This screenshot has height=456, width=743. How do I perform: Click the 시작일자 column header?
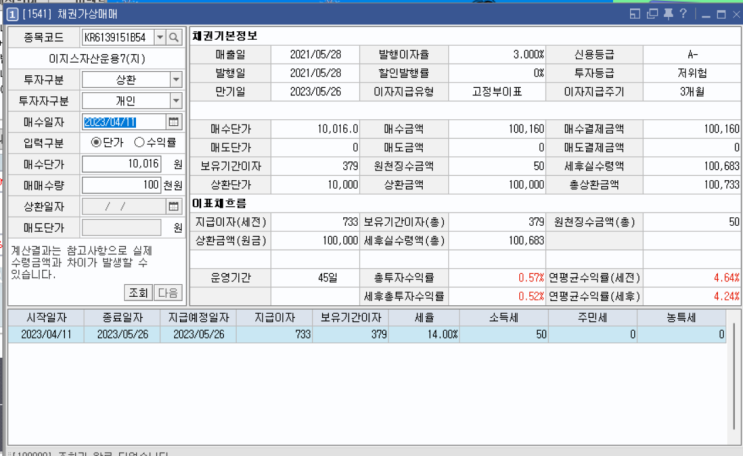coord(46,318)
